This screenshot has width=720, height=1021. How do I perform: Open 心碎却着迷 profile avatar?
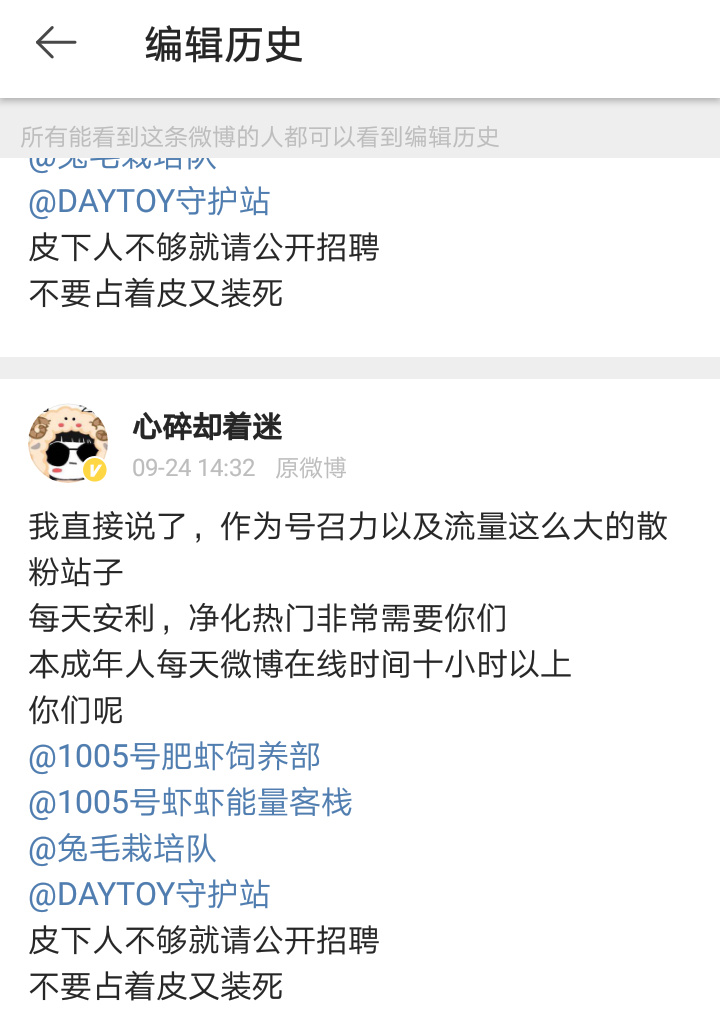tap(68, 443)
